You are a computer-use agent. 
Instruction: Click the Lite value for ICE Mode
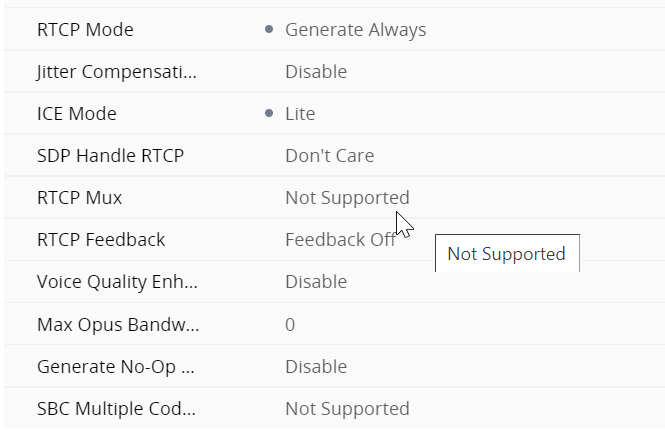click(300, 114)
